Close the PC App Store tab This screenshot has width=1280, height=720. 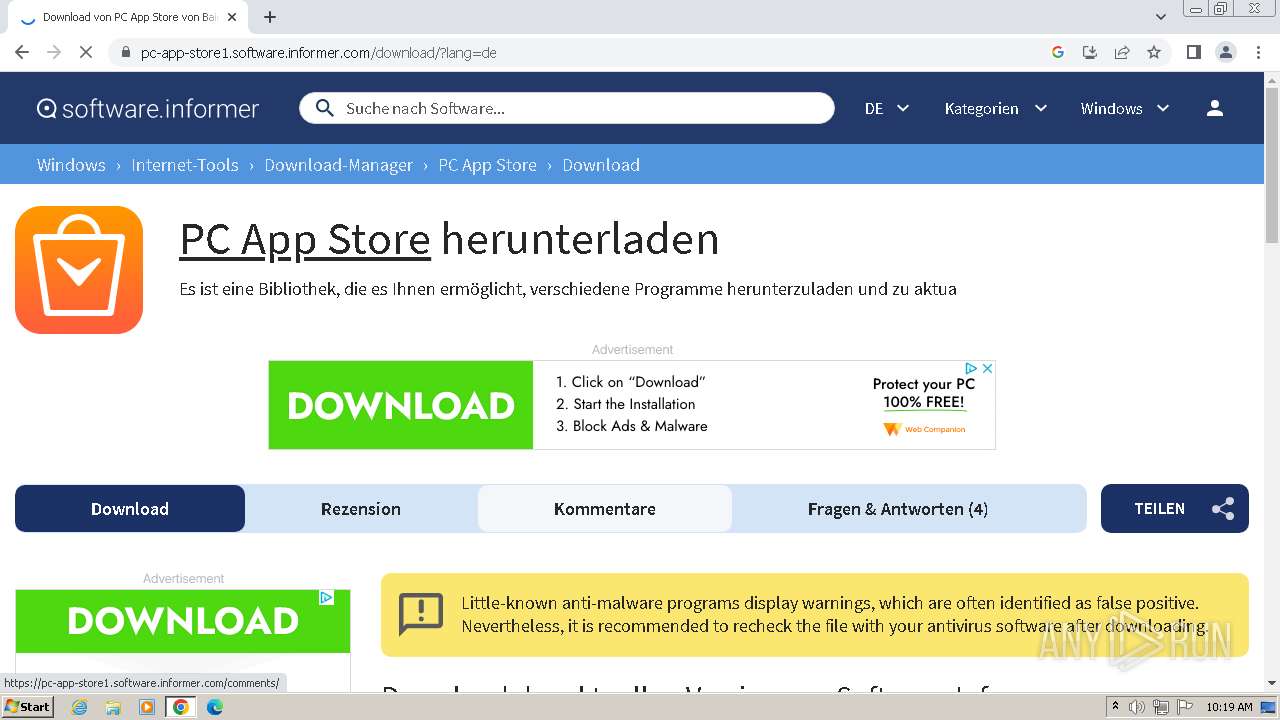click(232, 17)
